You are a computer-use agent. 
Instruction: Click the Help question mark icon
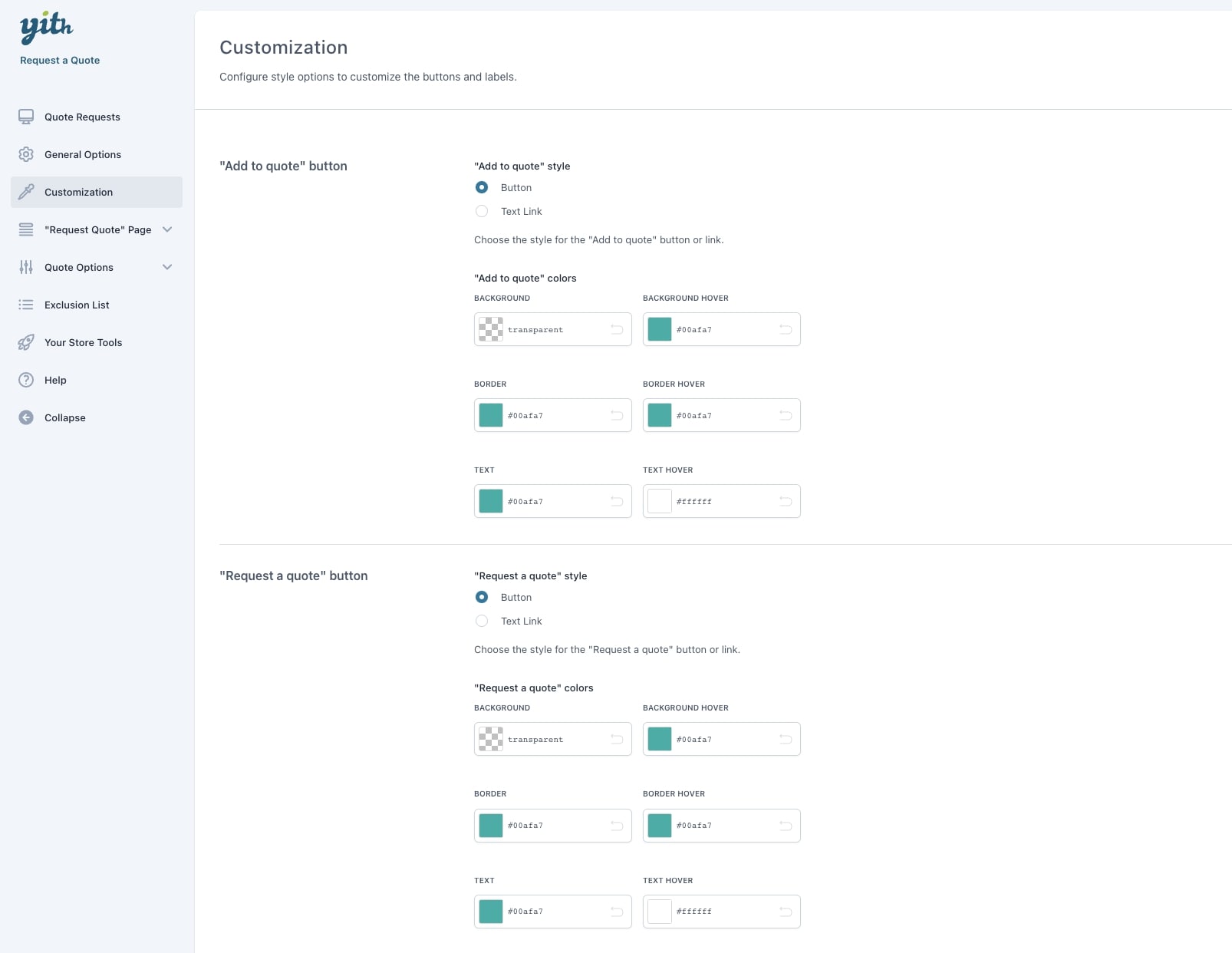[x=26, y=380]
